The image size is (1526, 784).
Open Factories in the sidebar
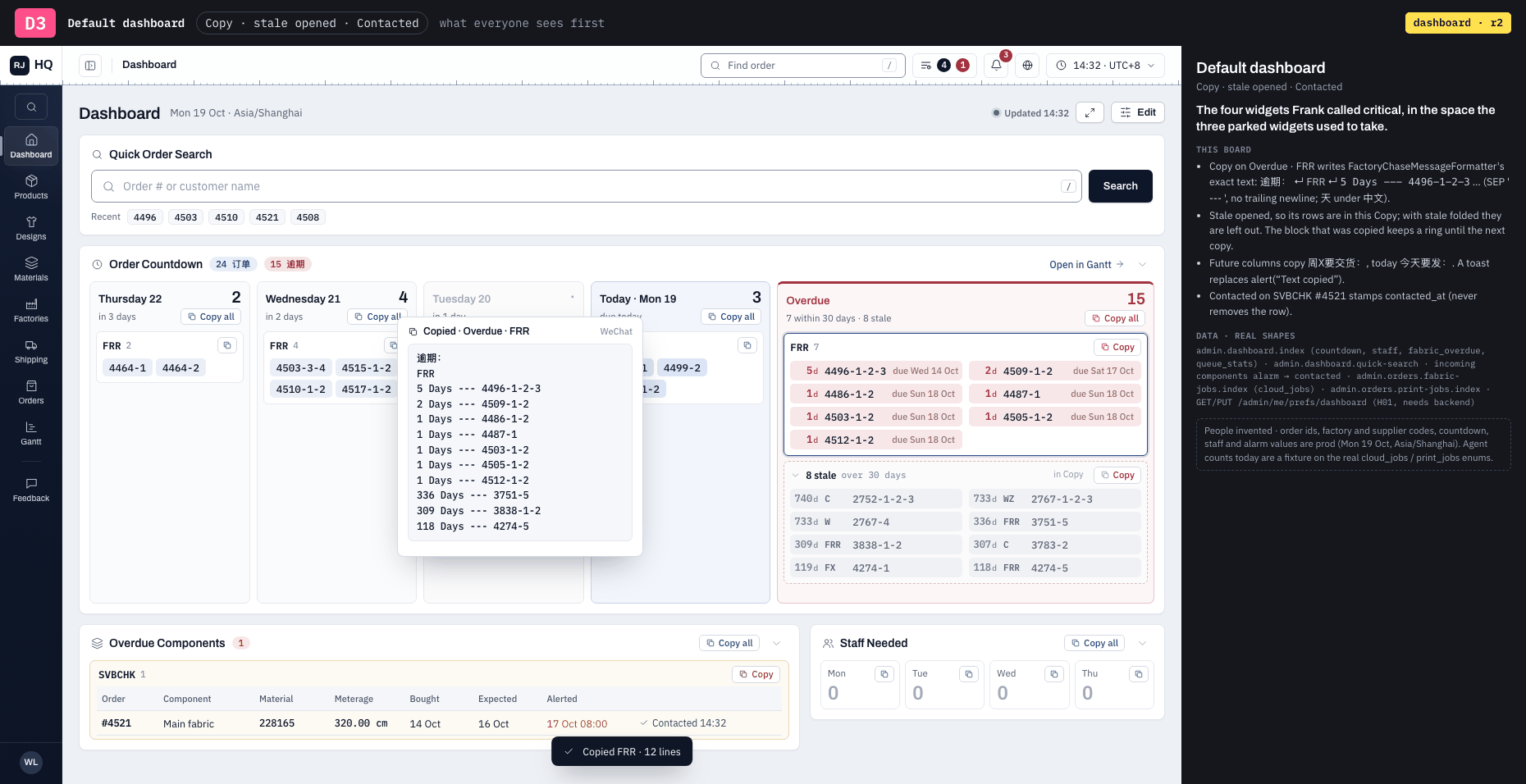[31, 310]
